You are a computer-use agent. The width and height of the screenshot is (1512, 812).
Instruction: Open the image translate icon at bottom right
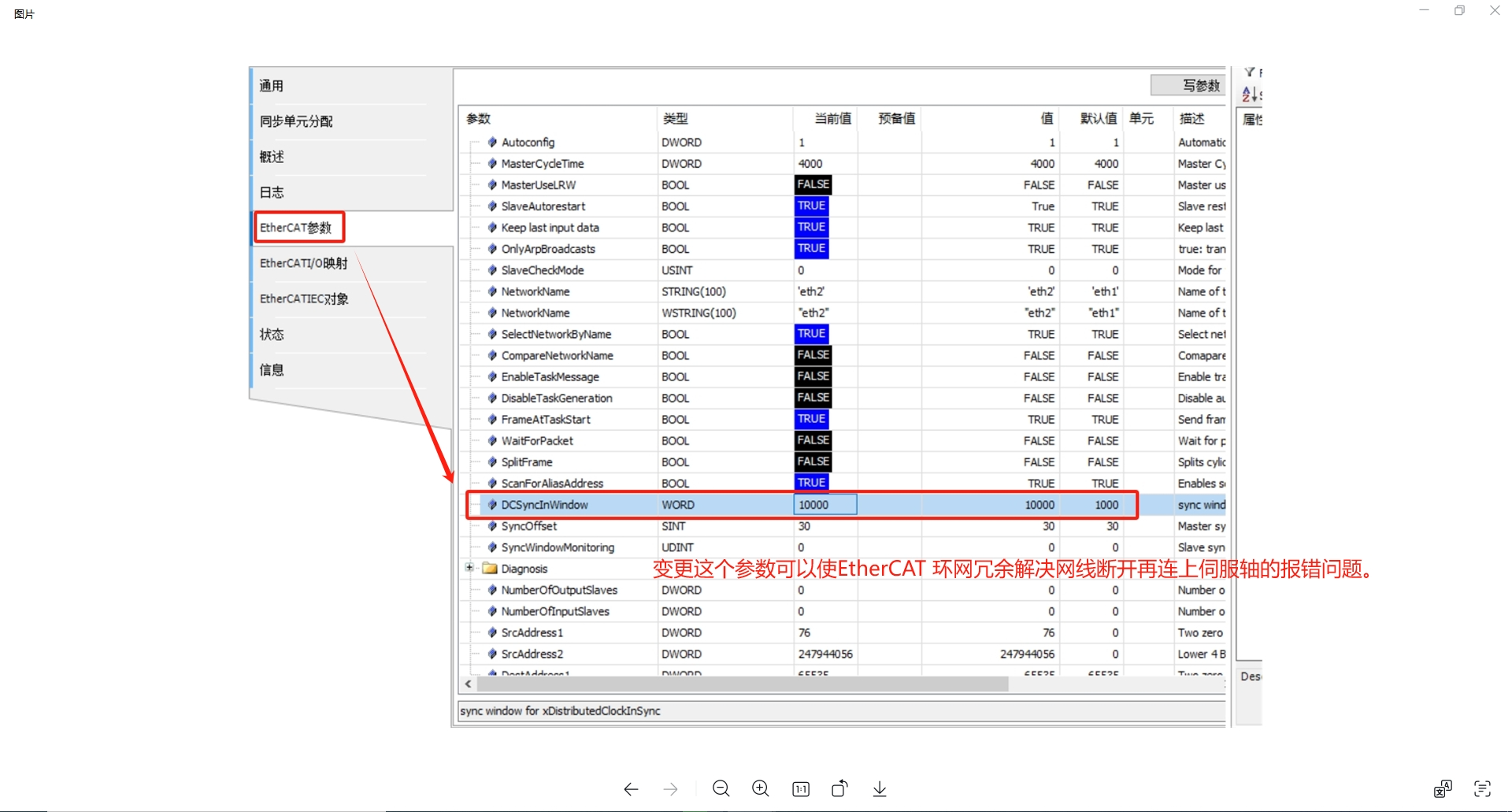tap(1443, 789)
